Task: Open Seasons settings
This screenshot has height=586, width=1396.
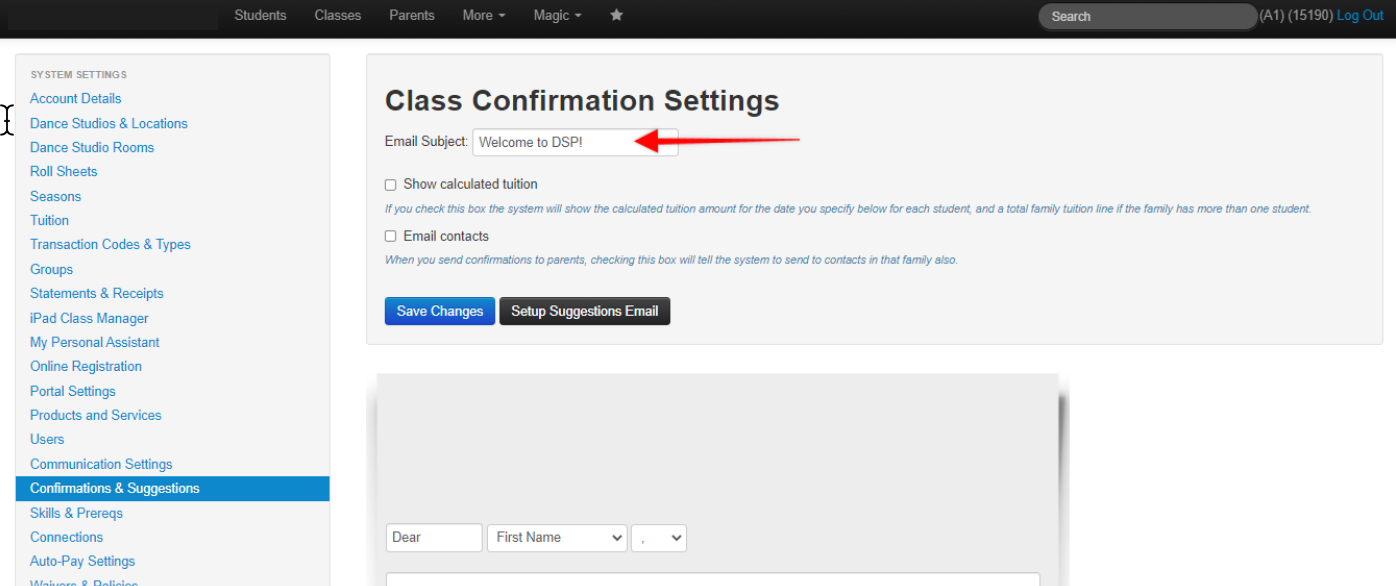Action: 55,196
